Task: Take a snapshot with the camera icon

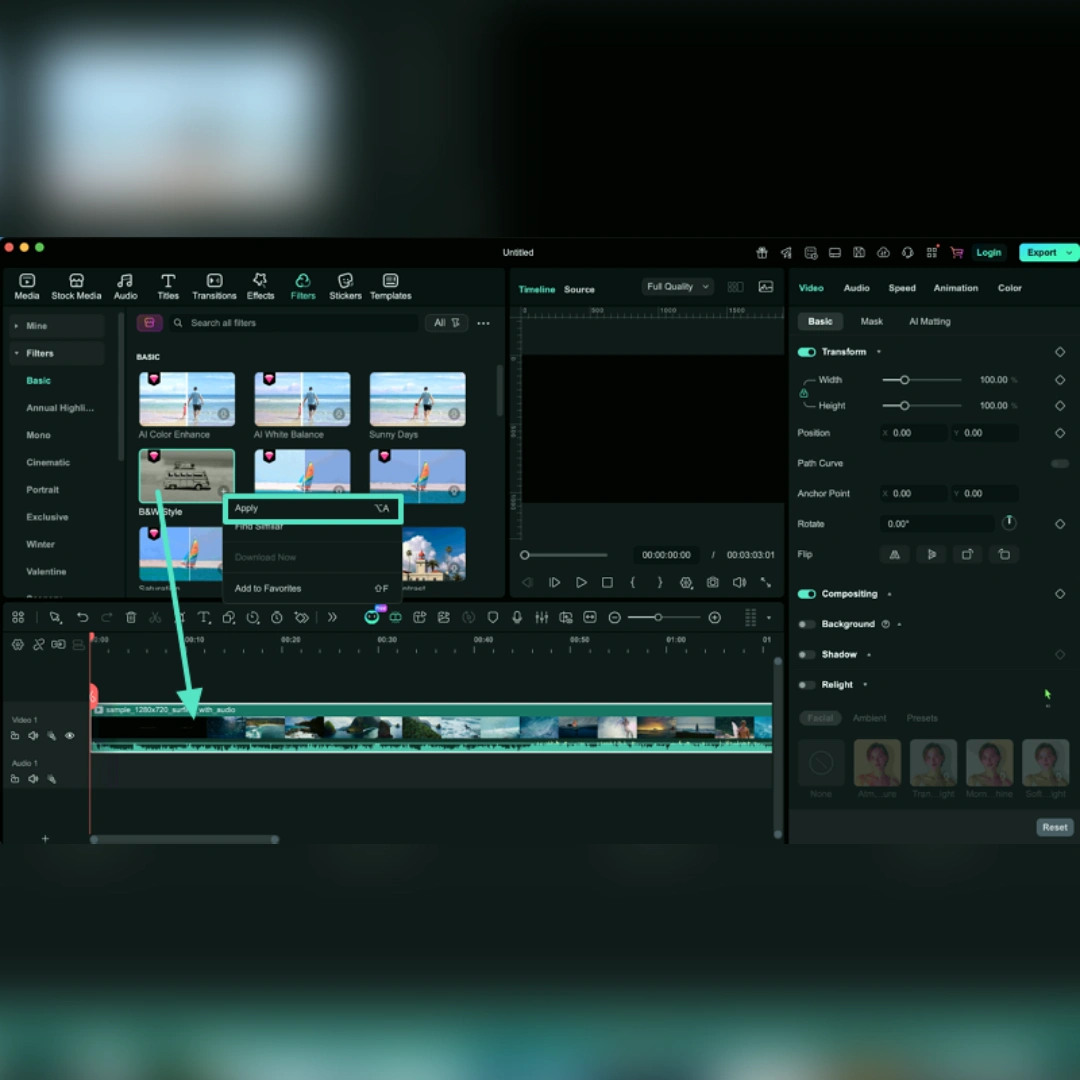Action: 713,583
